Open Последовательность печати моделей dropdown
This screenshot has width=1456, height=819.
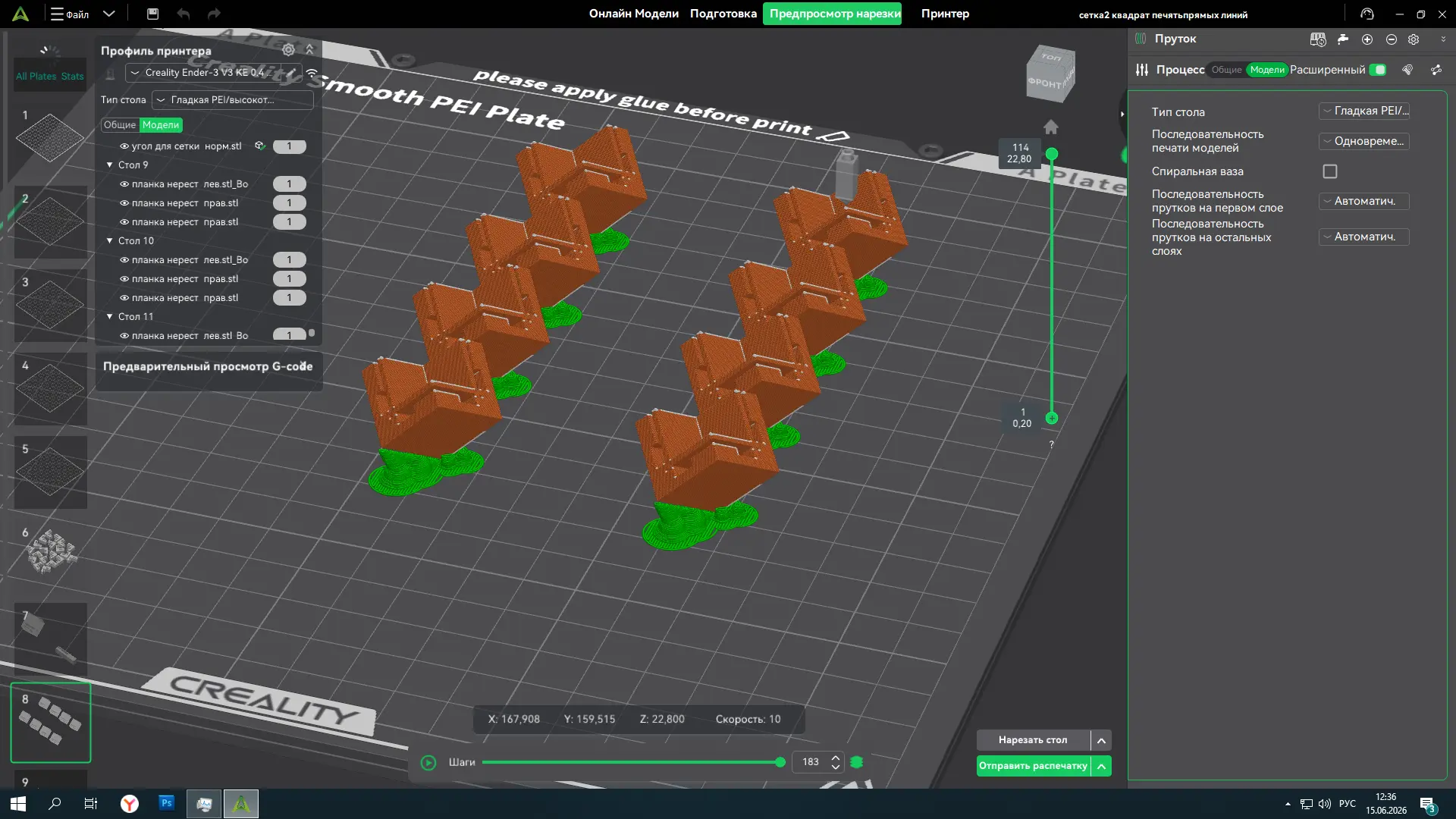[x=1363, y=141]
